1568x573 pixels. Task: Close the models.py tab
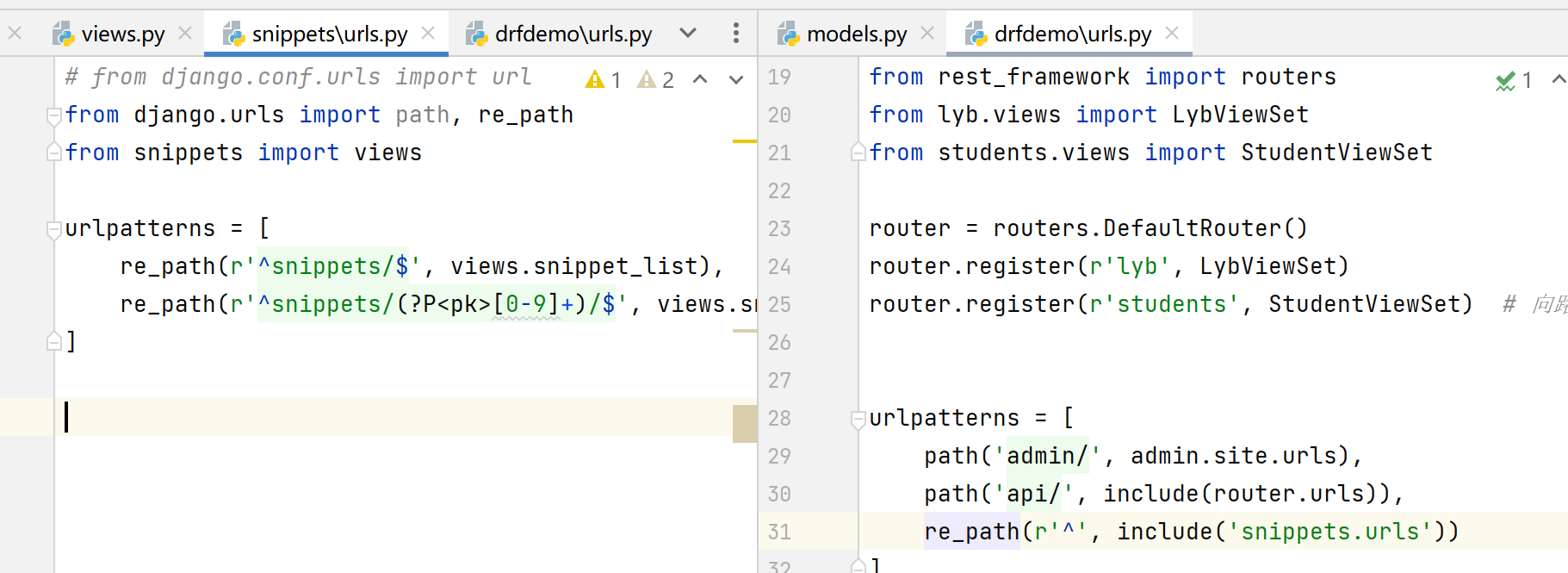(927, 34)
